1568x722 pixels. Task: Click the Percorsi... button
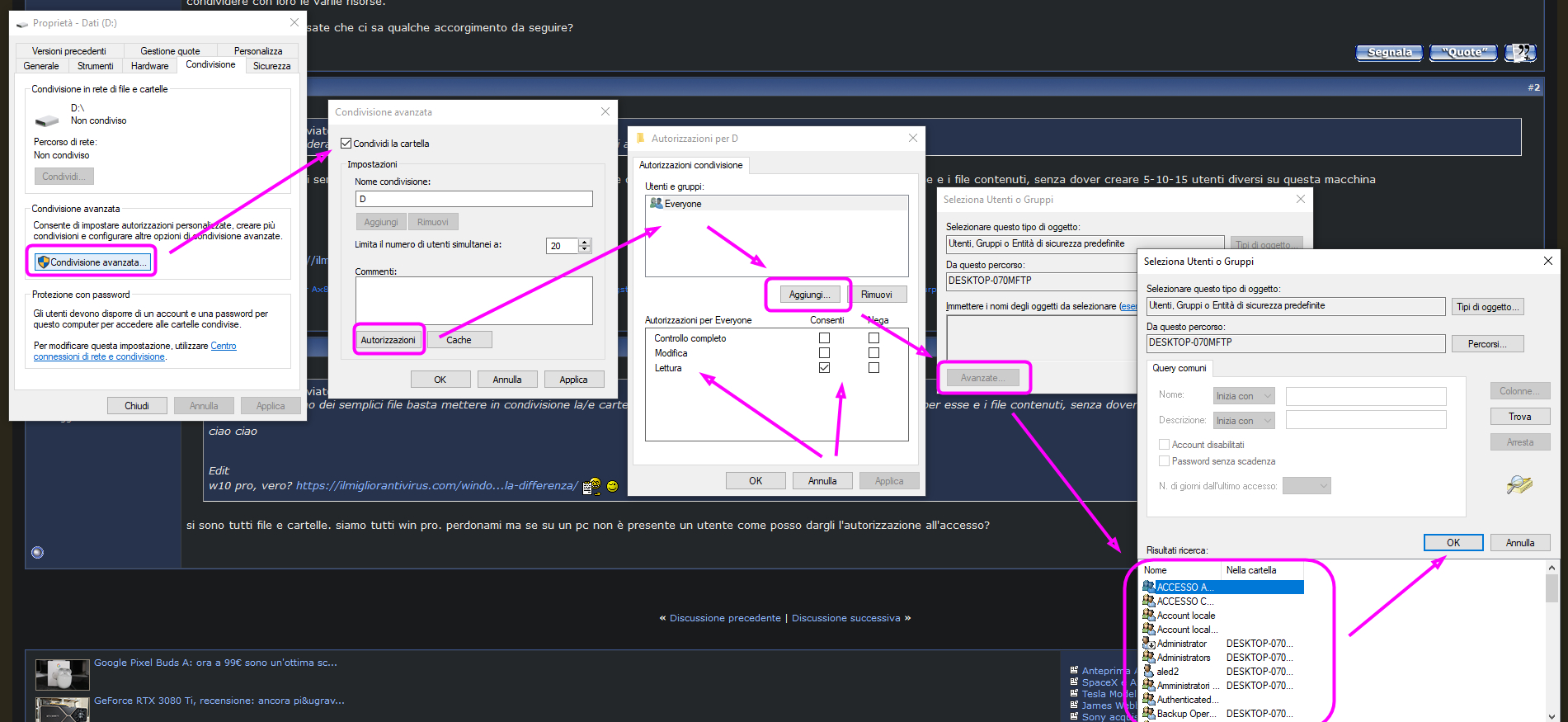(1487, 344)
